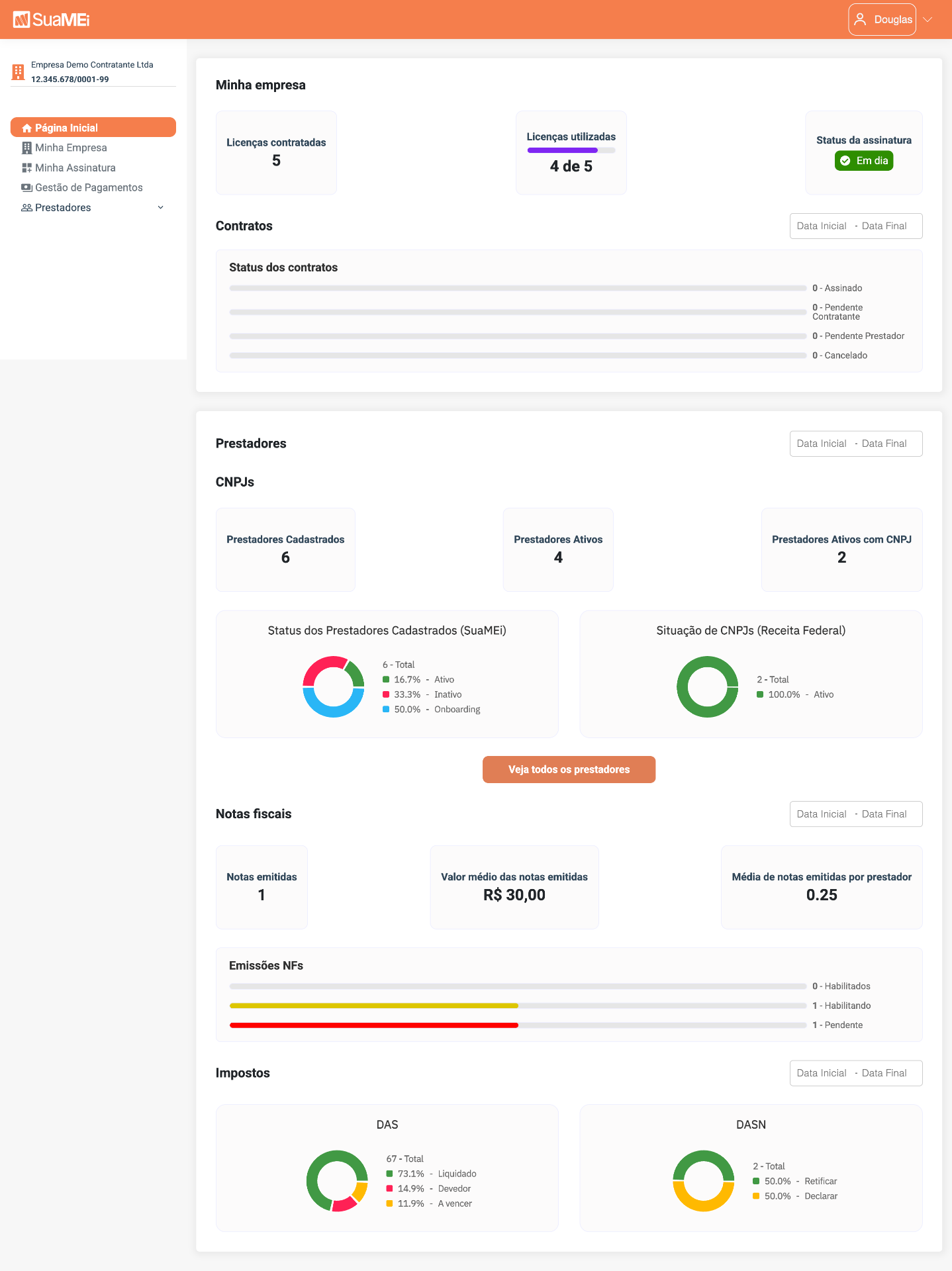
Task: Click the money icon beside Gestão de Pagamentos
Action: coord(27,187)
